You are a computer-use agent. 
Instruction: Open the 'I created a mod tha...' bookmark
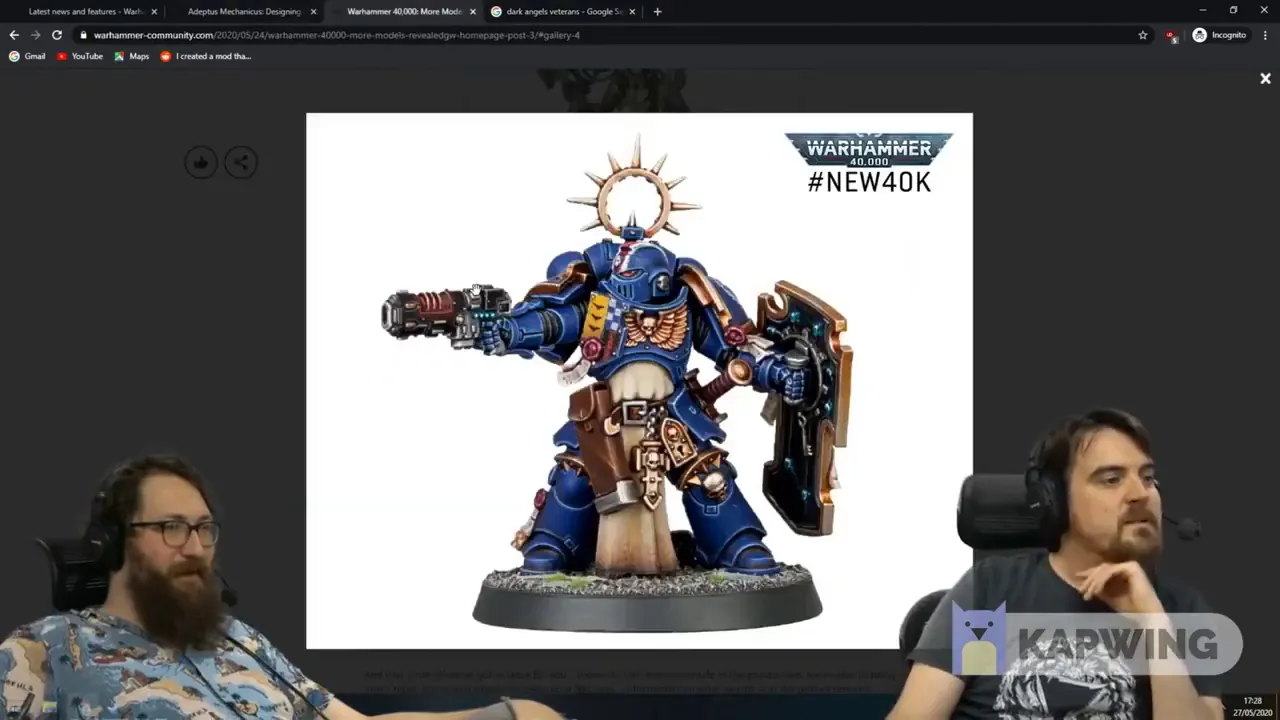[x=205, y=56]
